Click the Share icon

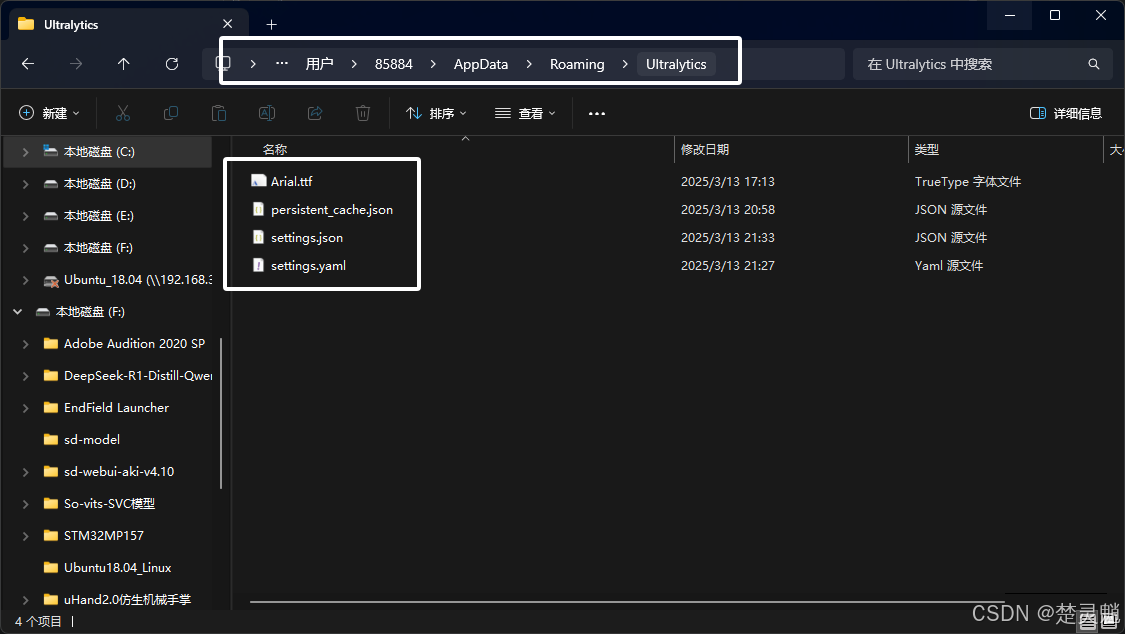click(315, 113)
